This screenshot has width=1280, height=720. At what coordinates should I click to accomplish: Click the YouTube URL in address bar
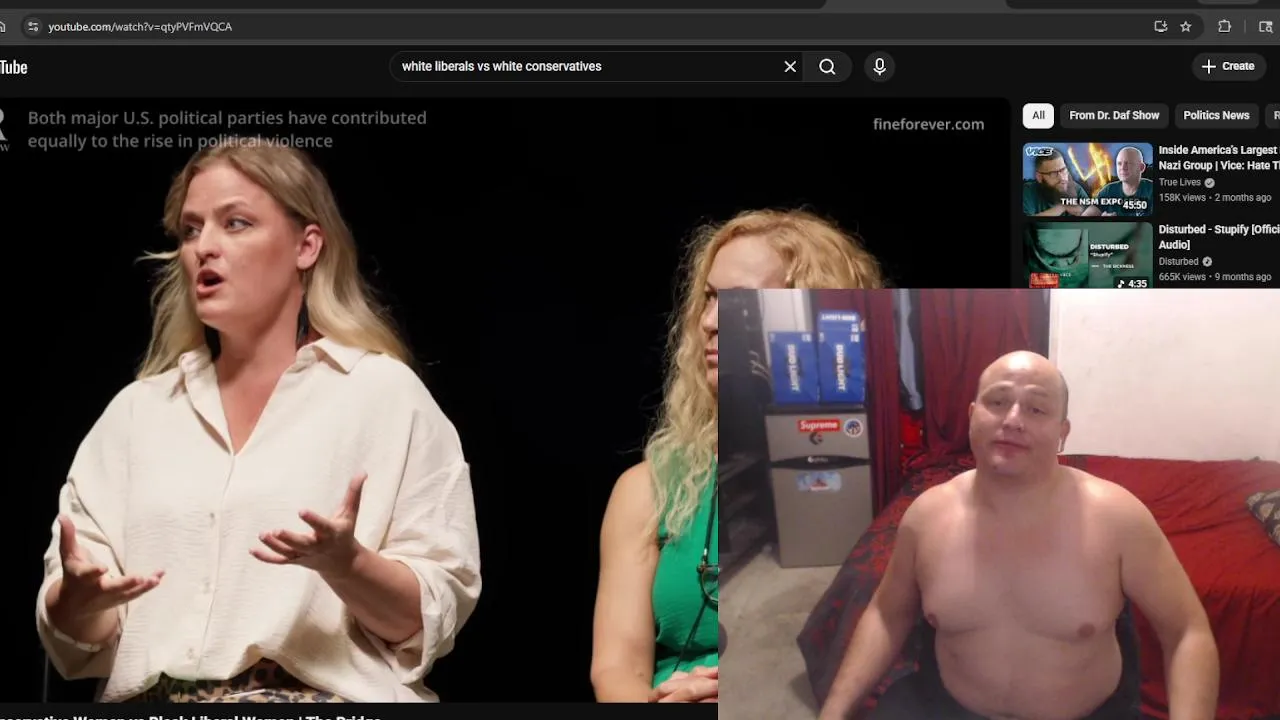[x=140, y=27]
